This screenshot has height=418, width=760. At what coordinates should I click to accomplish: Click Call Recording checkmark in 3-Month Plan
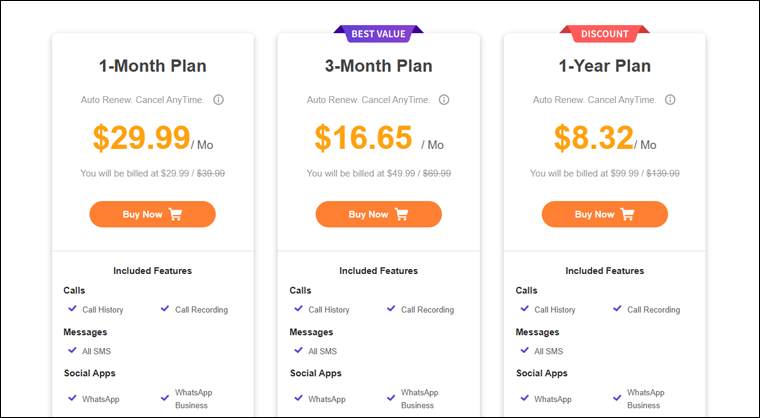pyautogui.click(x=391, y=309)
